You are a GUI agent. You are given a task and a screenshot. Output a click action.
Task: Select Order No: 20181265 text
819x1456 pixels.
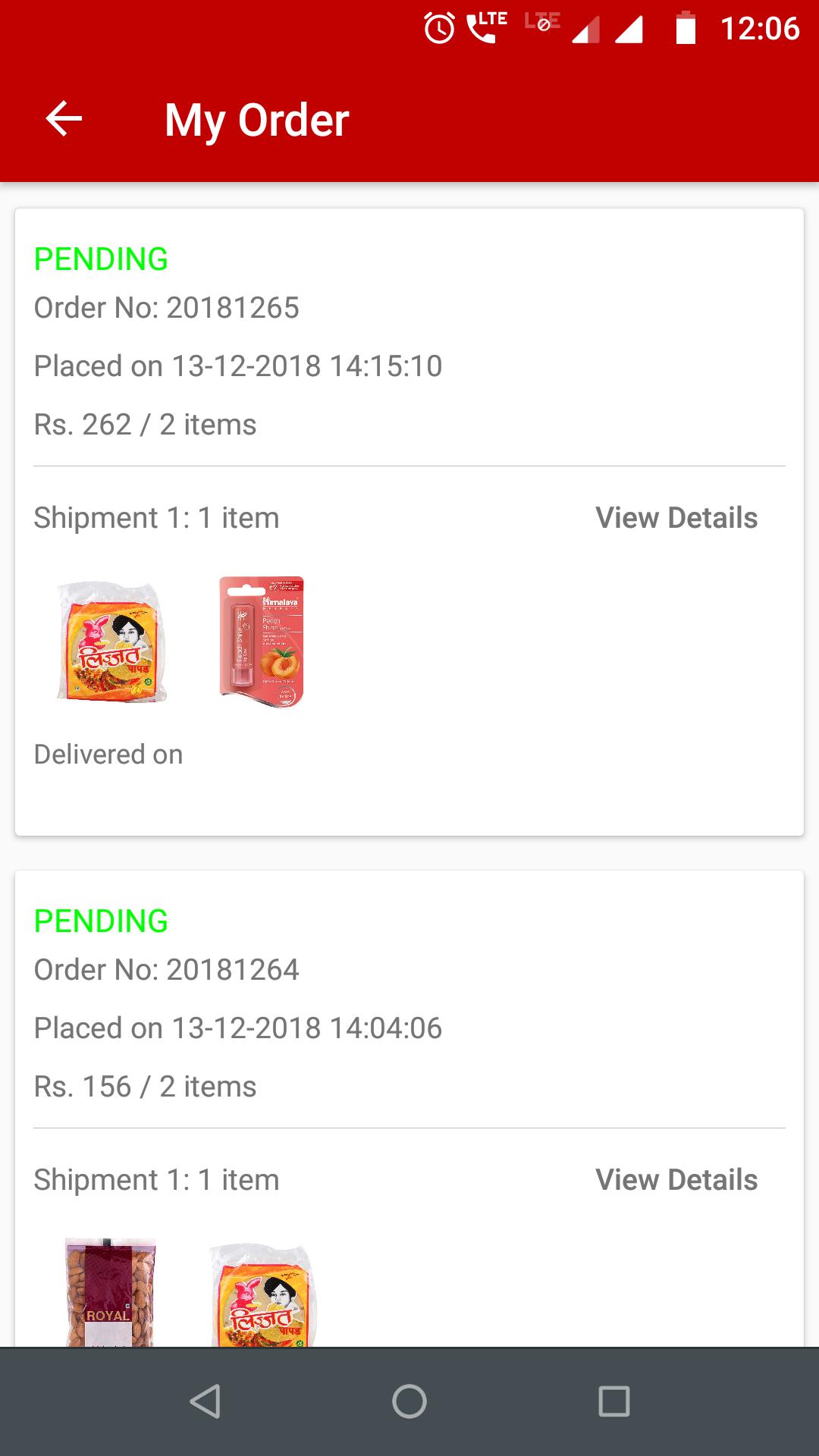pyautogui.click(x=167, y=308)
